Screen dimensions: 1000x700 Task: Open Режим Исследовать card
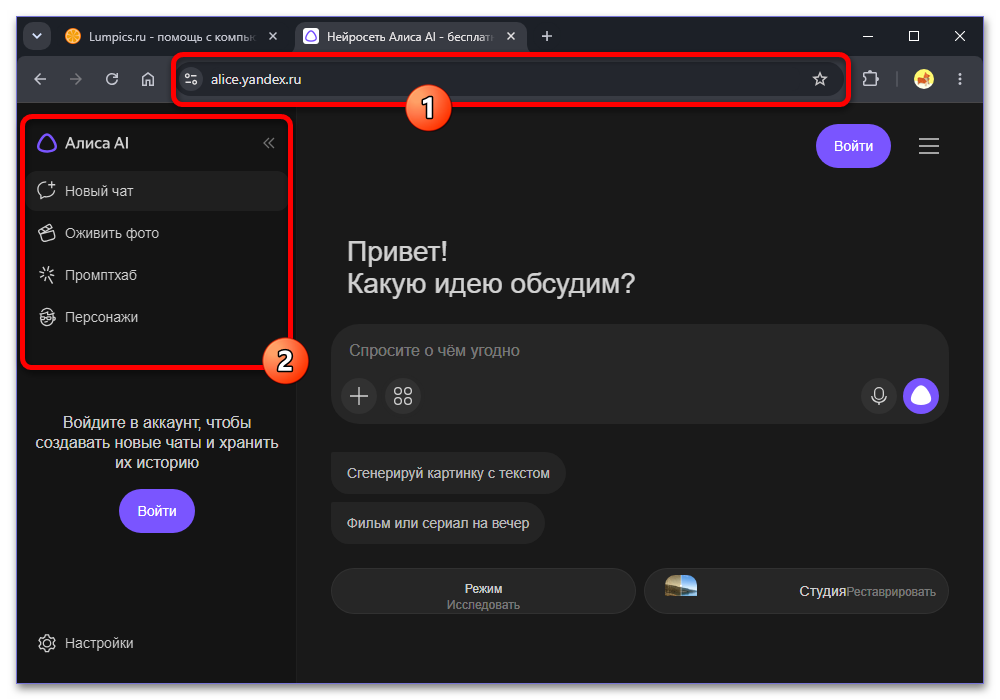click(483, 591)
